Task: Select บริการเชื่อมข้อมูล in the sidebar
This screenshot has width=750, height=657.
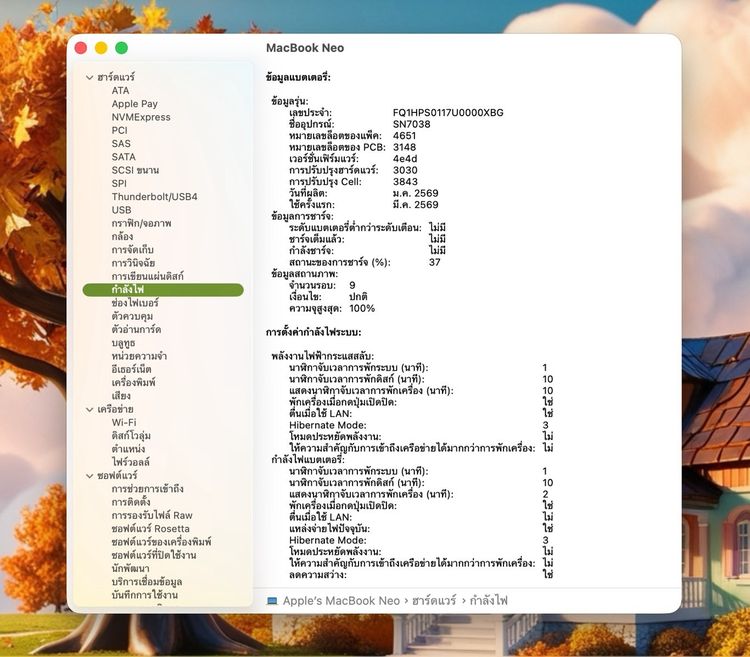Action: (147, 582)
